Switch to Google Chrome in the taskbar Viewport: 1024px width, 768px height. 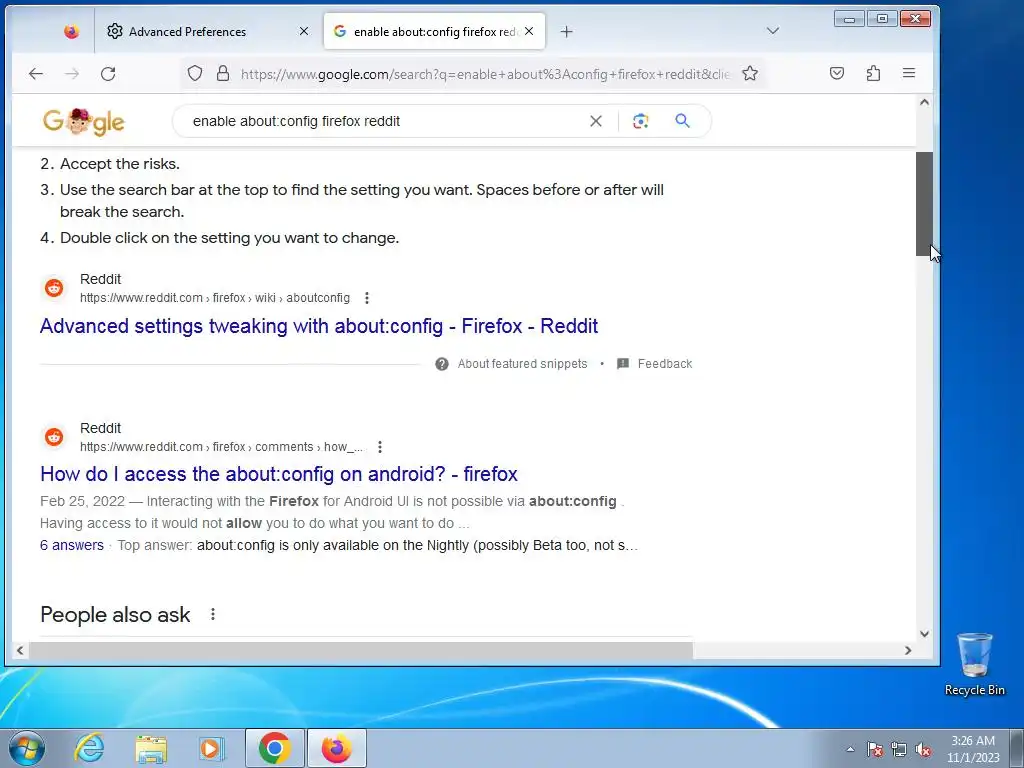(x=274, y=748)
